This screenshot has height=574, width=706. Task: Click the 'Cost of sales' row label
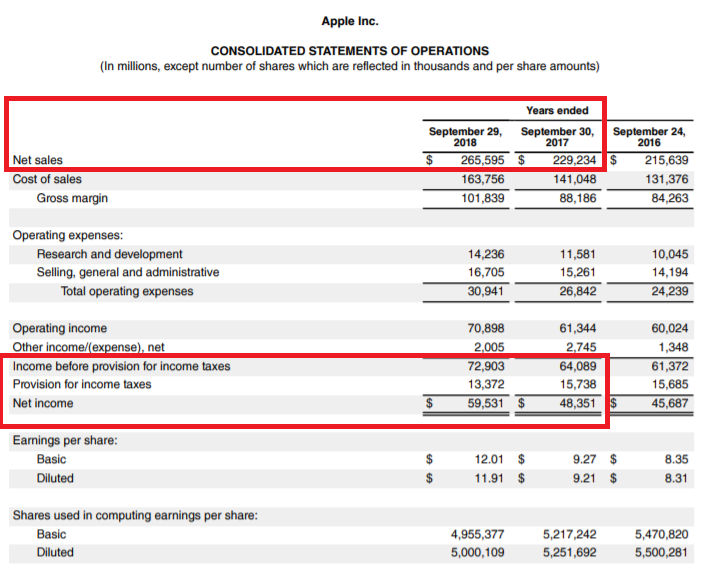pos(47,179)
